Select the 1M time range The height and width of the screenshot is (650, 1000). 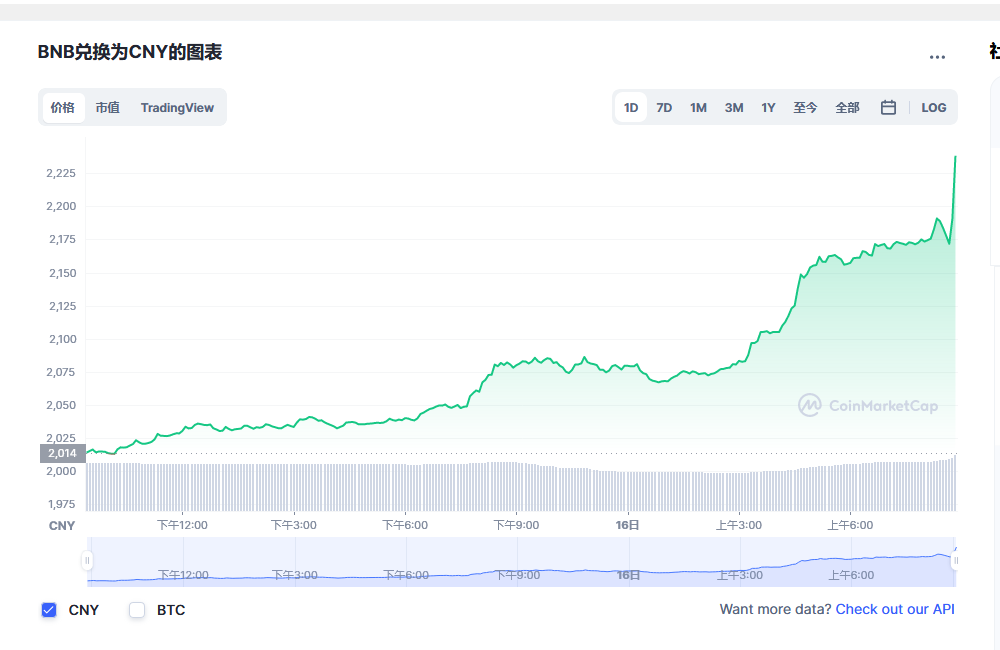(698, 108)
